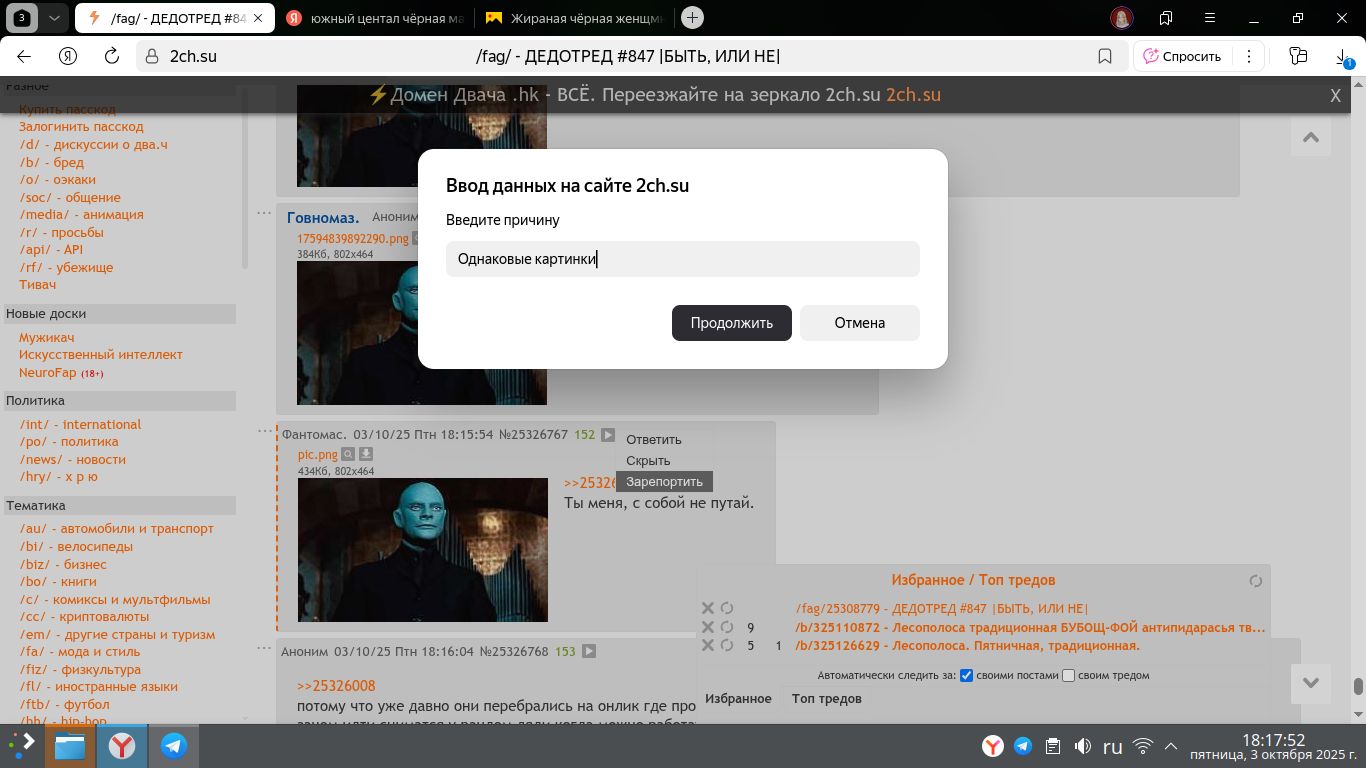Download pic.png with the download icon
Image resolution: width=1366 pixels, height=768 pixels.
tap(366, 455)
